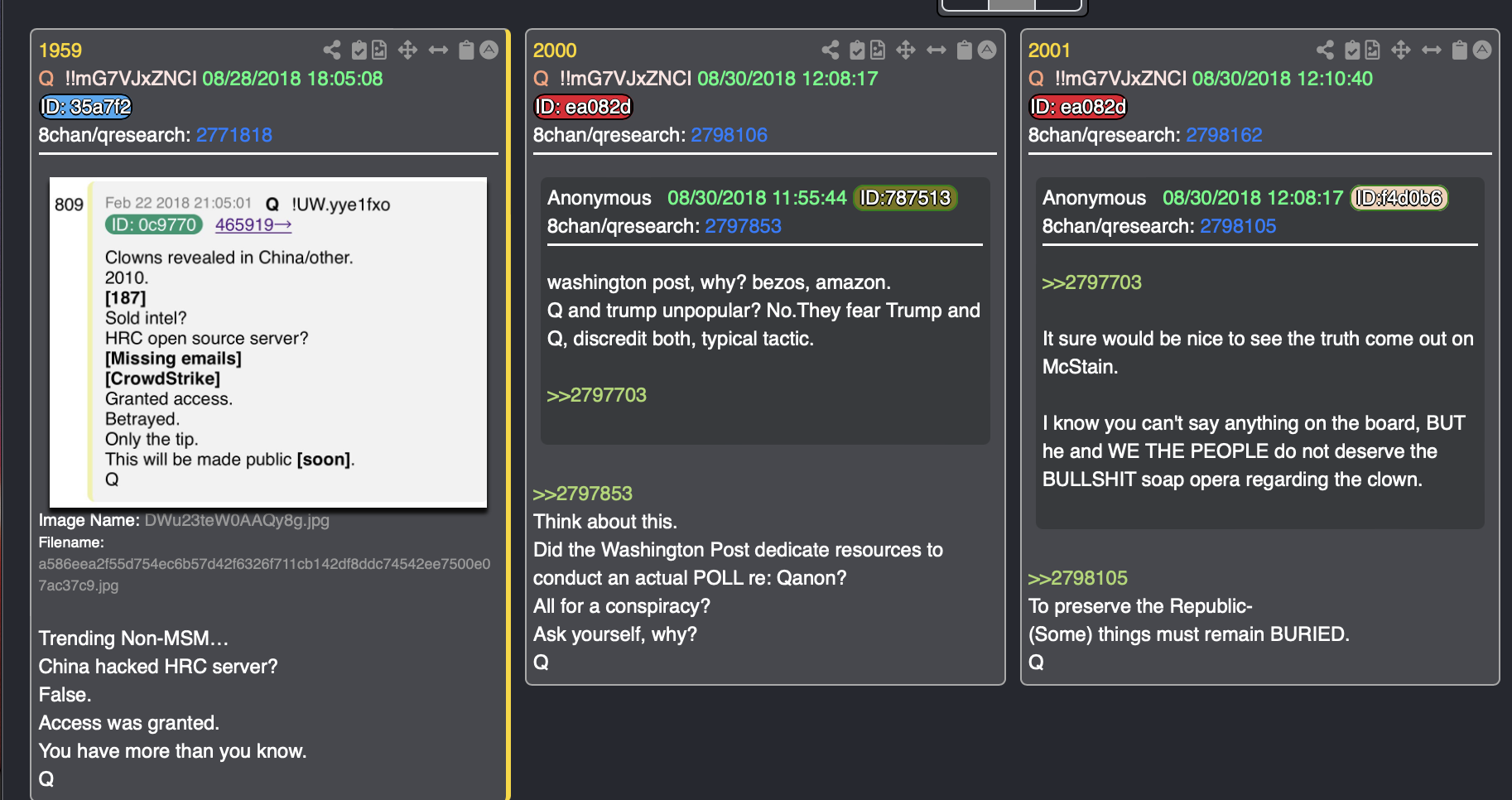Image resolution: width=1512 pixels, height=800 pixels.
Task: Click the text 'To preserve the Republic-'
Action: click(1140, 606)
